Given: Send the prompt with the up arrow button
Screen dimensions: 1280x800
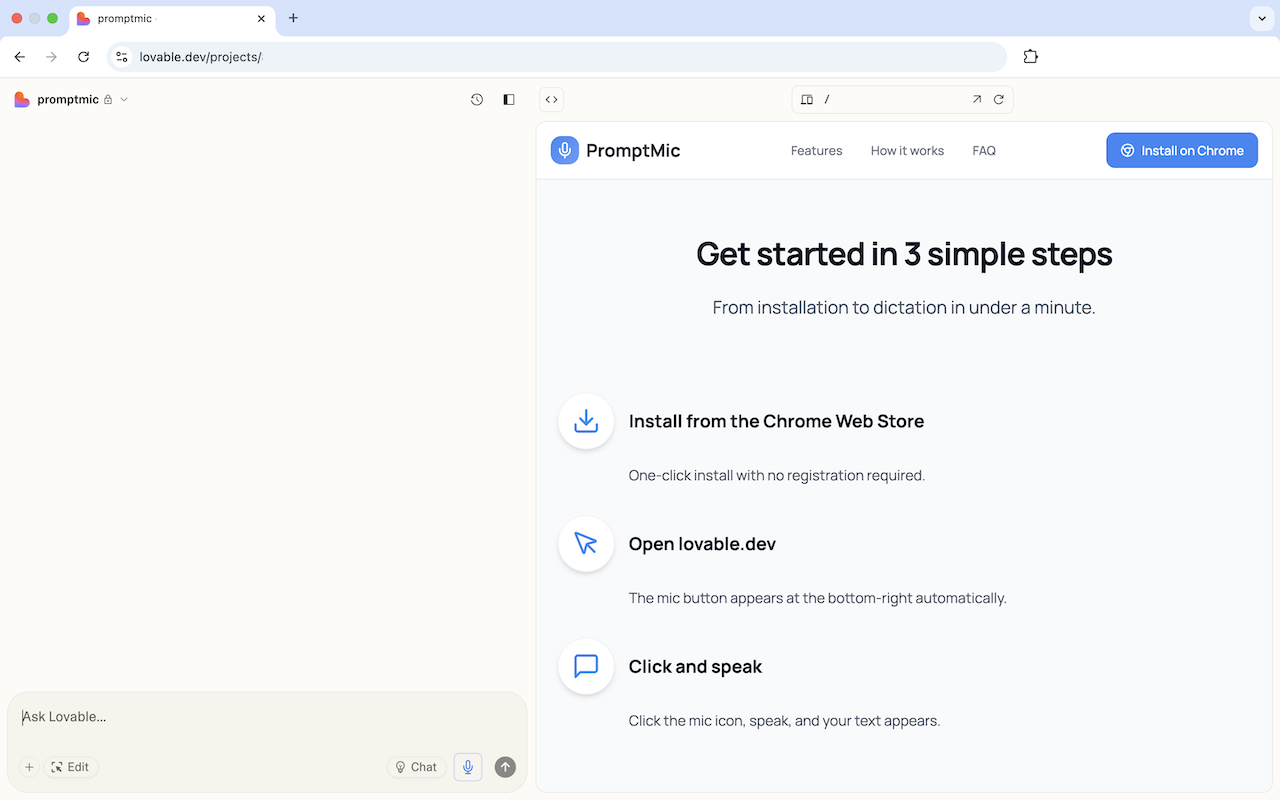Looking at the screenshot, I should (506, 767).
